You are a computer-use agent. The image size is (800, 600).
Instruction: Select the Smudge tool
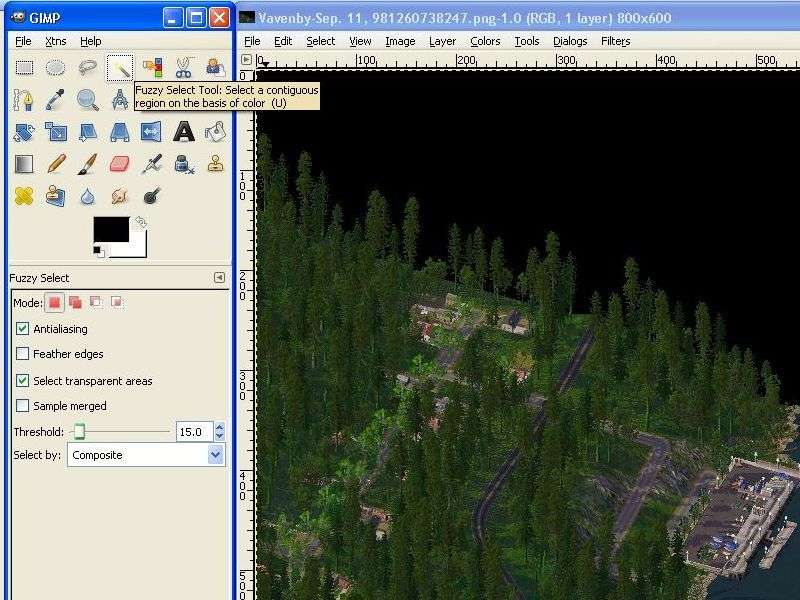pos(120,196)
